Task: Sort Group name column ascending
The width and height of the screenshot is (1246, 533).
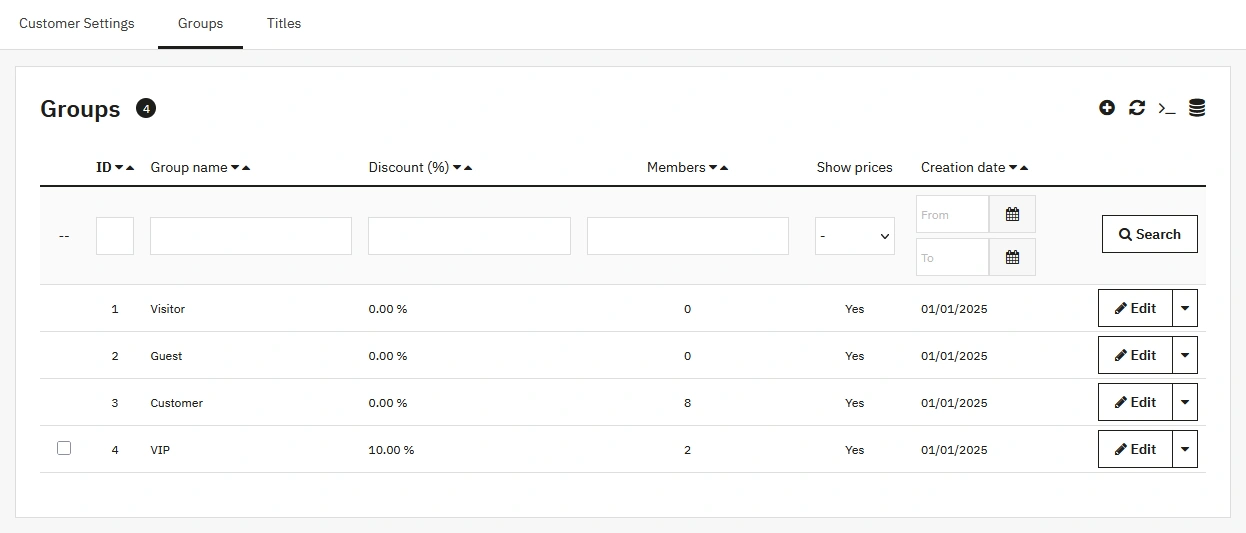Action: coord(246,168)
